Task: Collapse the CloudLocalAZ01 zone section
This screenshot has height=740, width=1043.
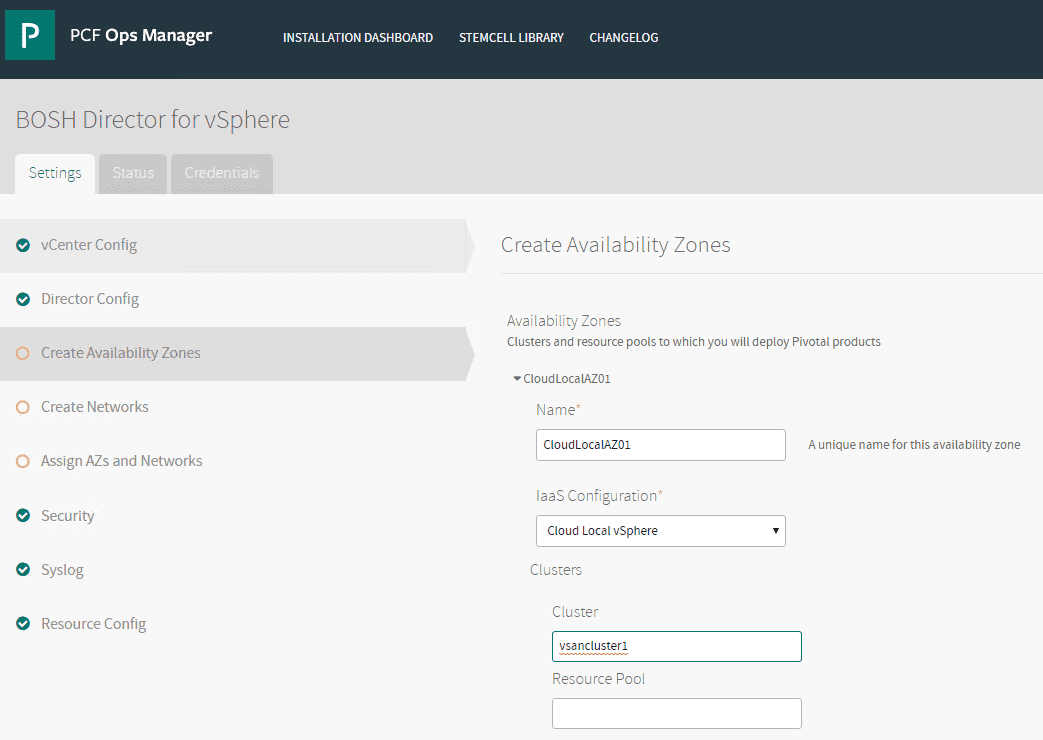Action: (517, 379)
